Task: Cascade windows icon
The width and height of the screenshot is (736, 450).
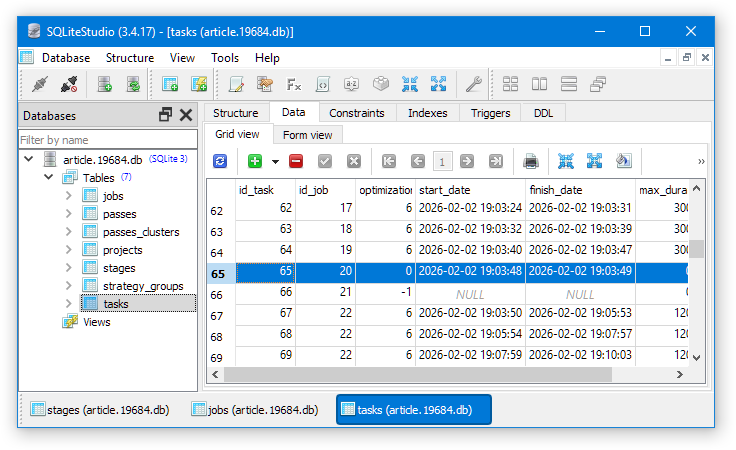Action: [x=598, y=84]
